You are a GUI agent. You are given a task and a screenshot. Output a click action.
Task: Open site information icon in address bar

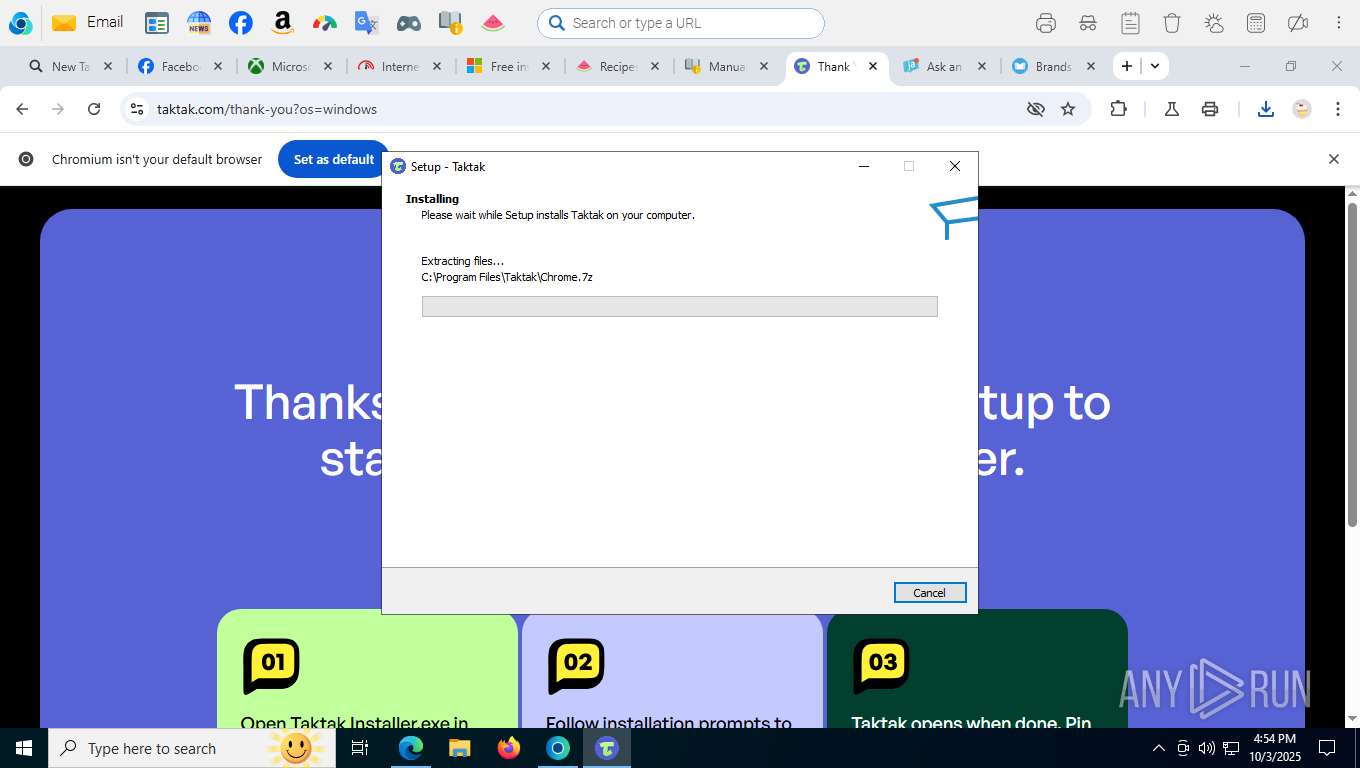click(x=137, y=109)
